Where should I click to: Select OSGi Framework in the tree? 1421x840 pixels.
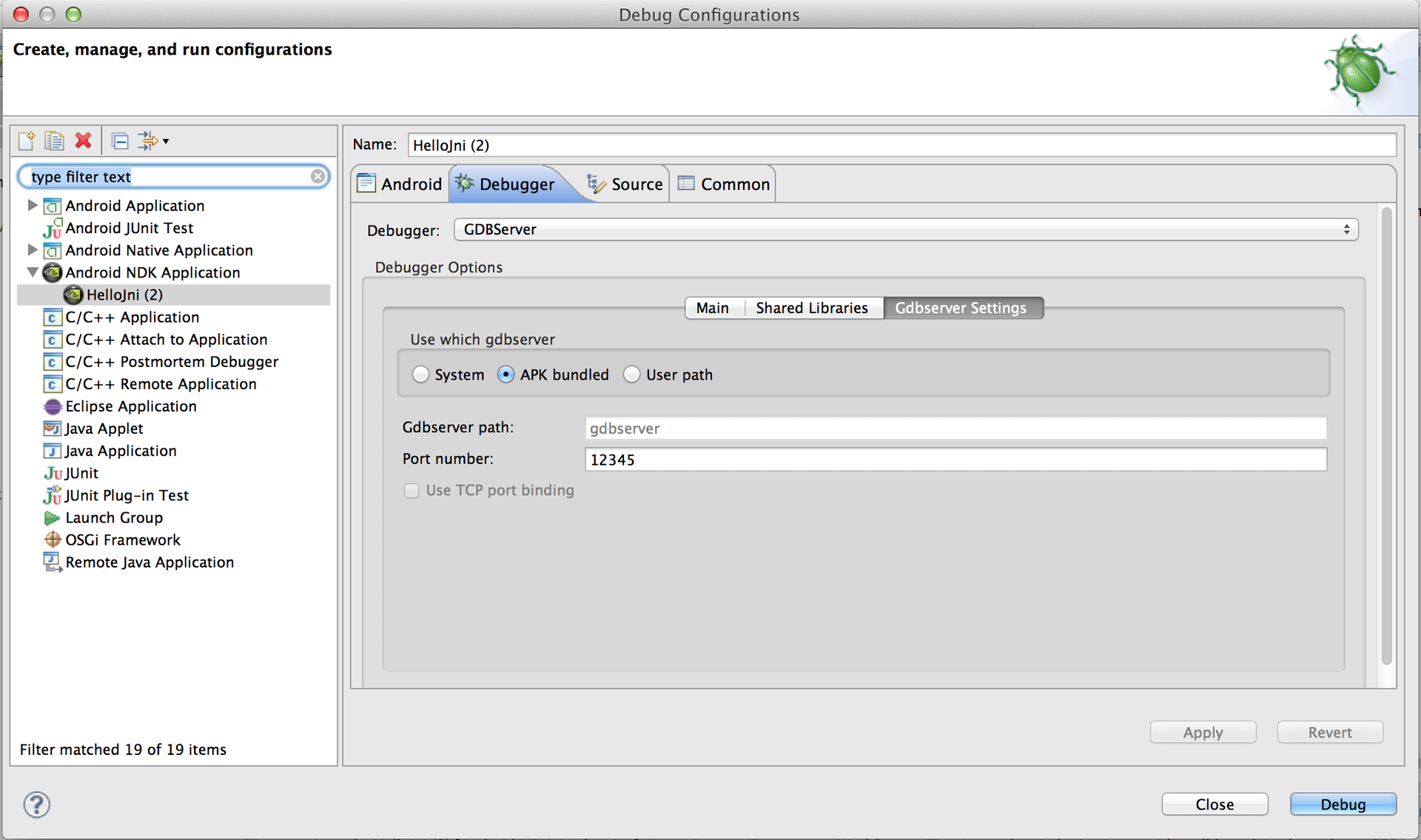tap(123, 540)
